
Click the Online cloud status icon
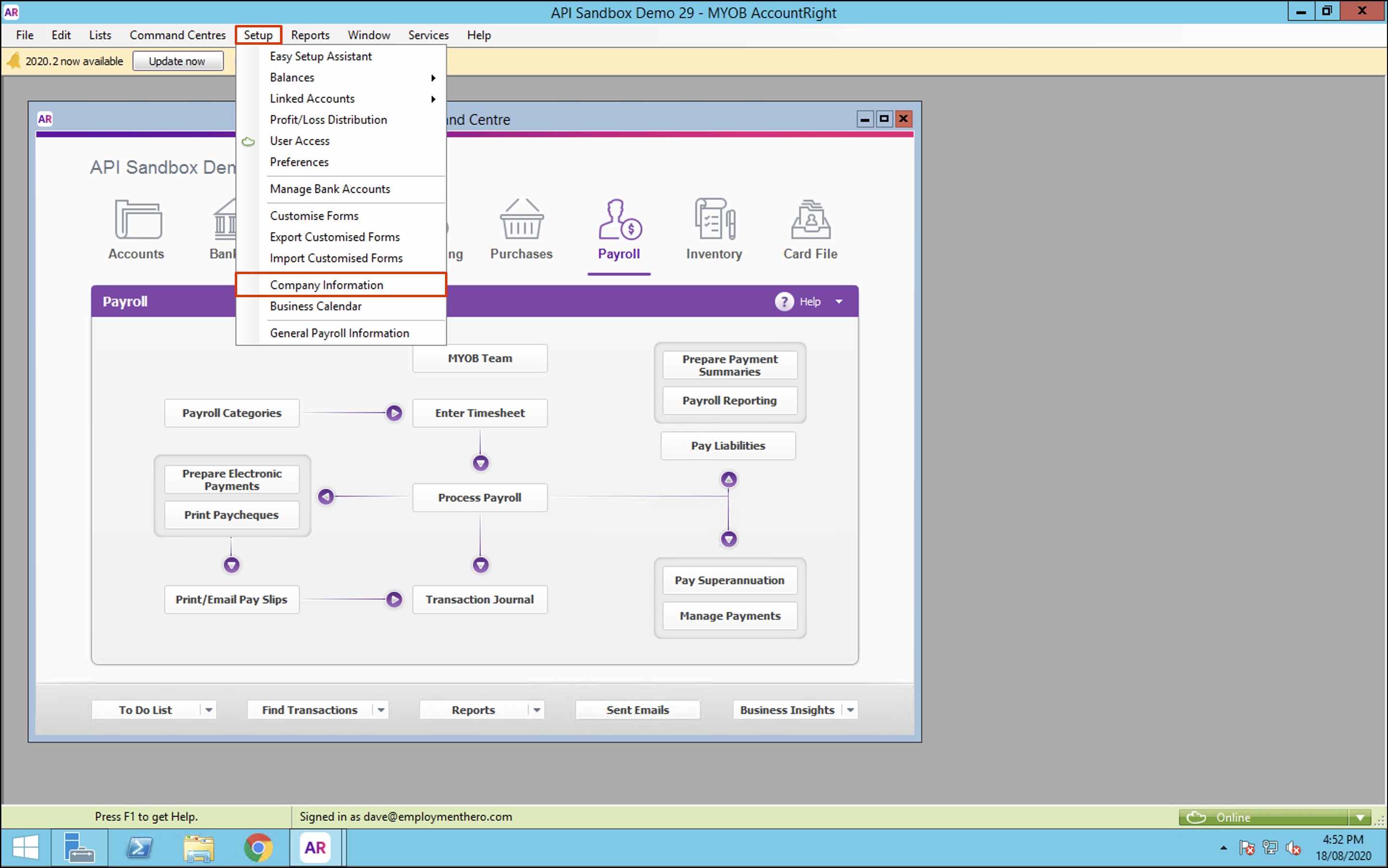(1196, 817)
